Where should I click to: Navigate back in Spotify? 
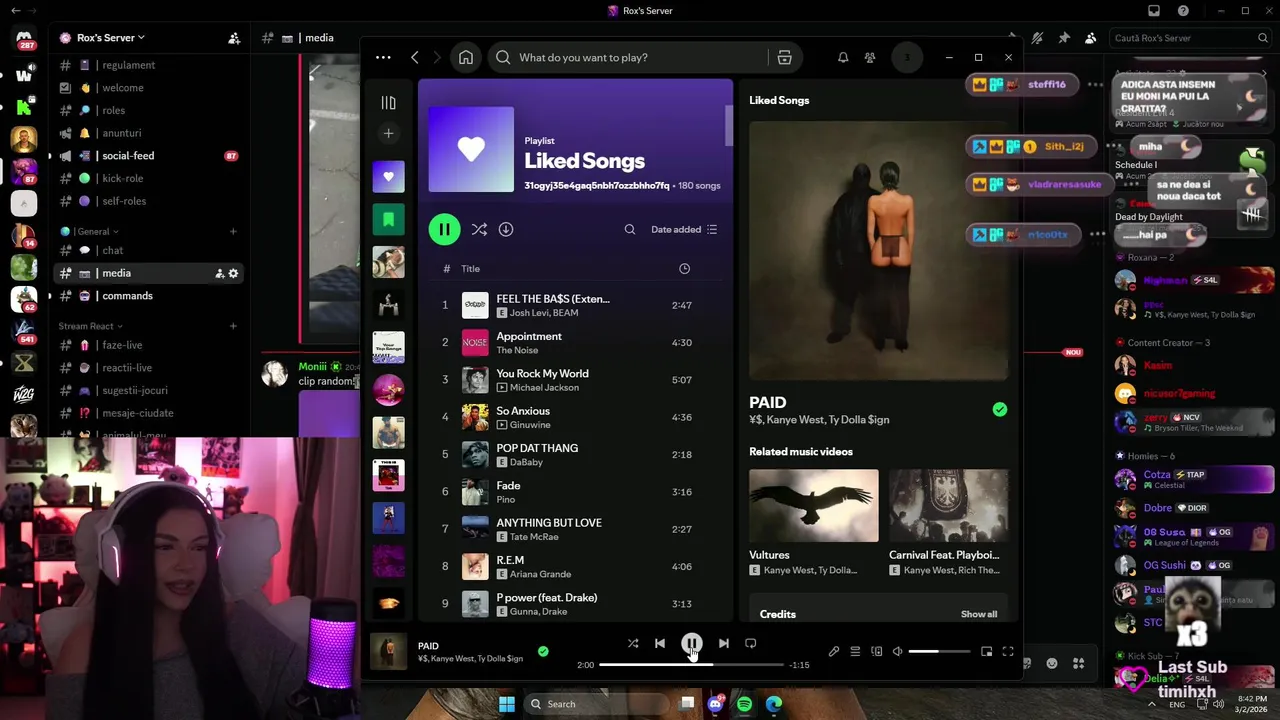tap(415, 57)
